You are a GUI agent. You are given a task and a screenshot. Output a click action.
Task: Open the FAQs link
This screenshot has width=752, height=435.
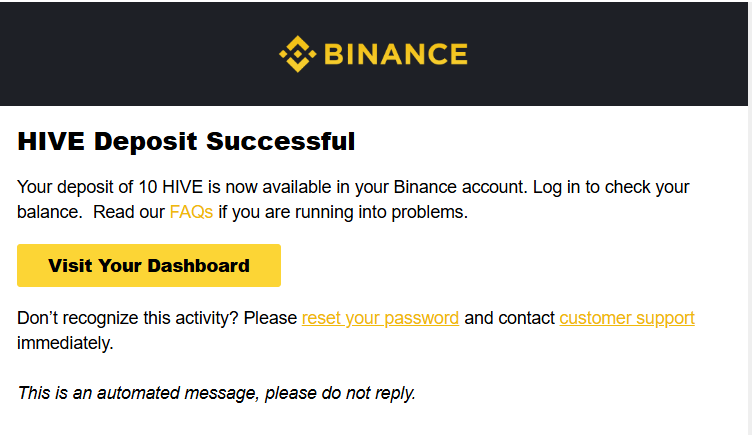[191, 212]
